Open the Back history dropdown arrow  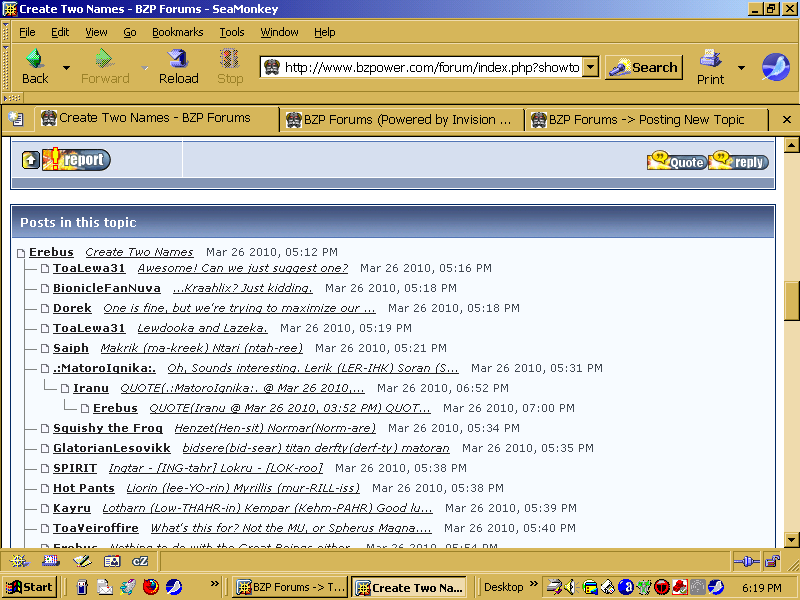point(66,67)
